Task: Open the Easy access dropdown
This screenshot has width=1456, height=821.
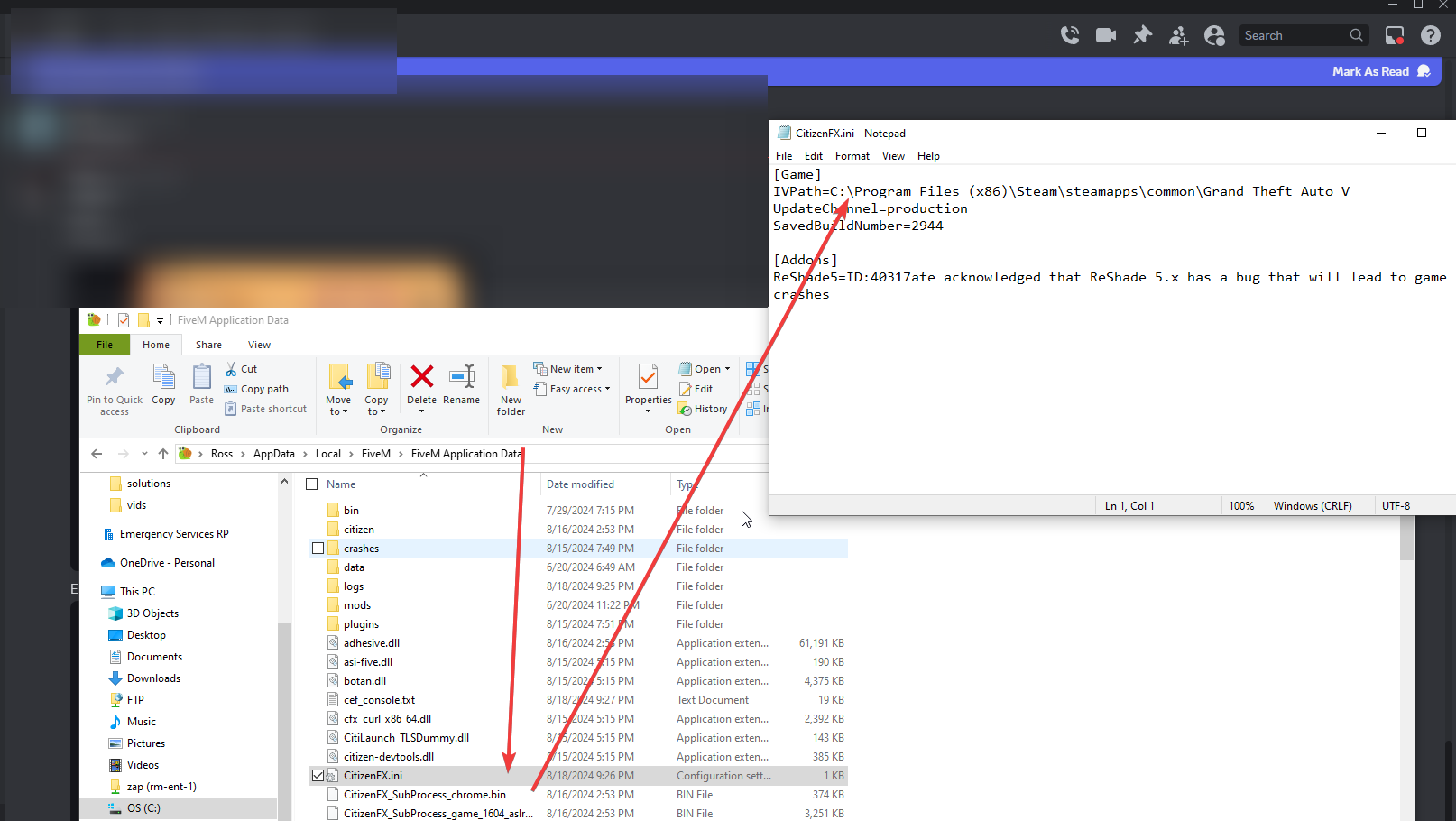Action: (x=572, y=389)
